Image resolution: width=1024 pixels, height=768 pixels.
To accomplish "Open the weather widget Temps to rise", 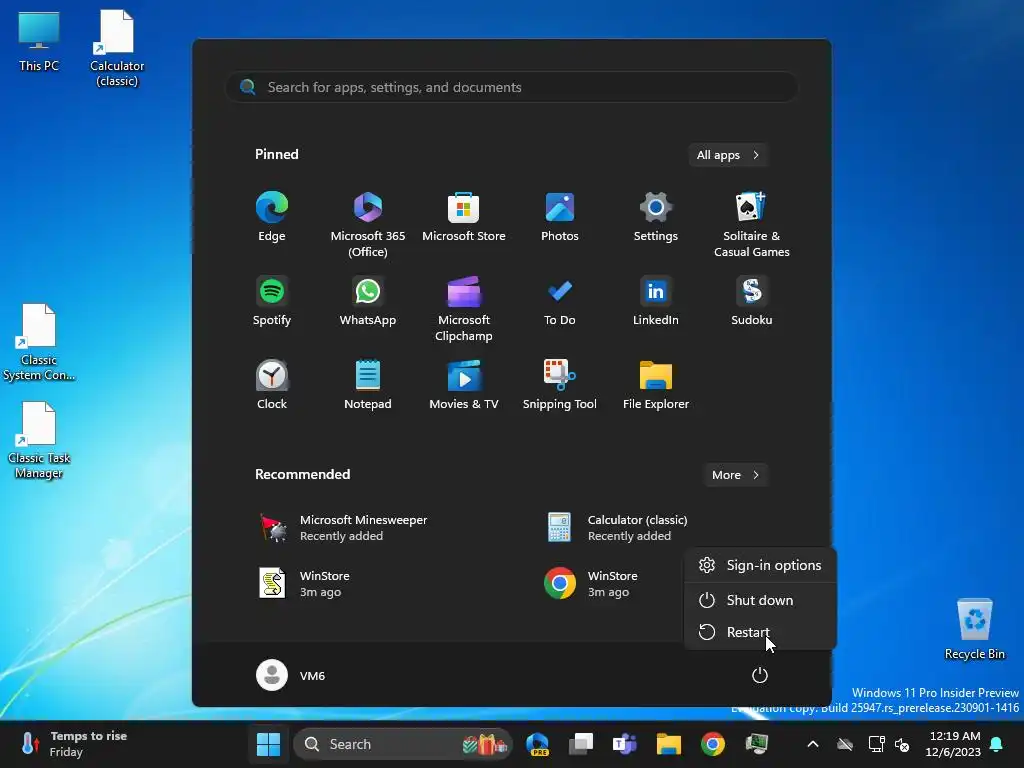I will pyautogui.click(x=73, y=744).
